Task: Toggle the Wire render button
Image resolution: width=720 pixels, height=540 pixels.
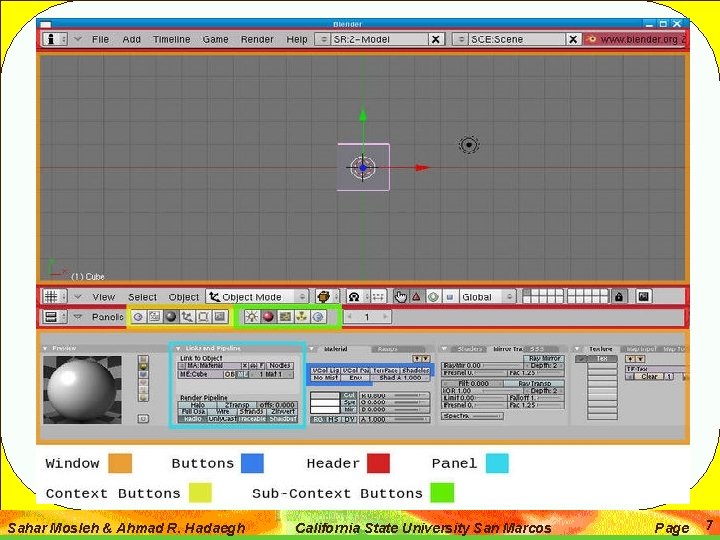Action: pos(223,411)
